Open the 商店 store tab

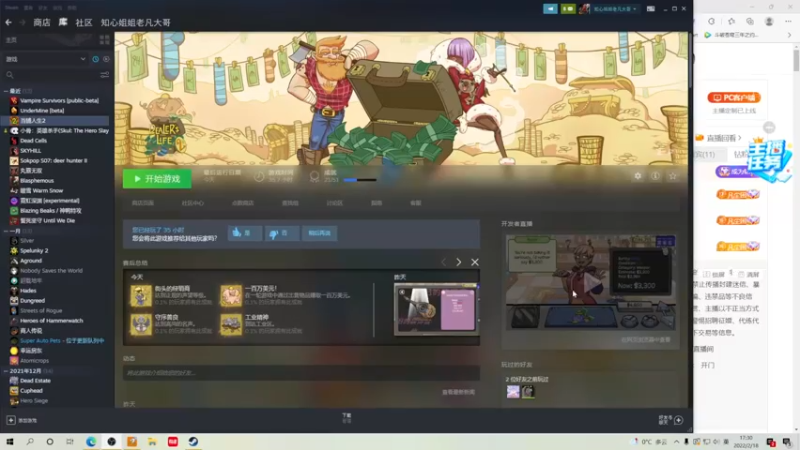pyautogui.click(x=42, y=22)
